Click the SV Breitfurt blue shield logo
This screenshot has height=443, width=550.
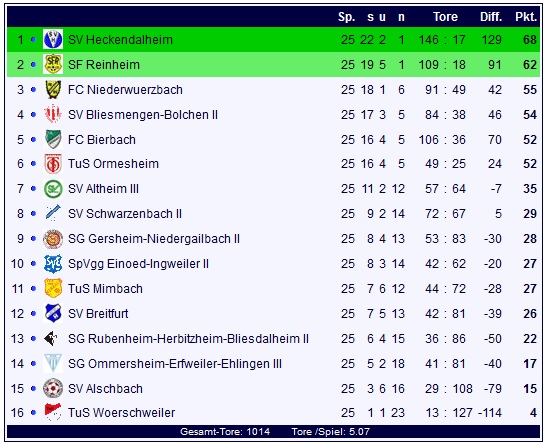(x=53, y=313)
